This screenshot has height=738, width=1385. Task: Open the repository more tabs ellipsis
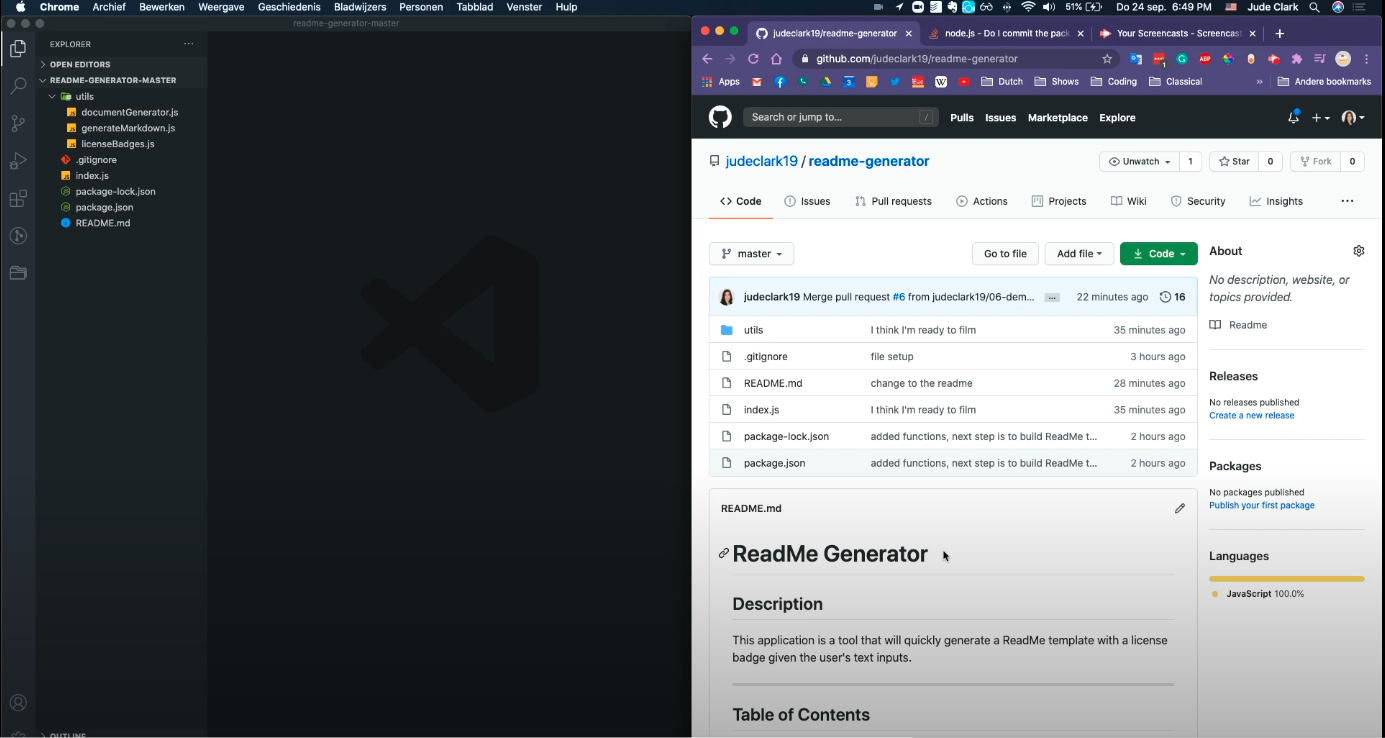click(1347, 201)
